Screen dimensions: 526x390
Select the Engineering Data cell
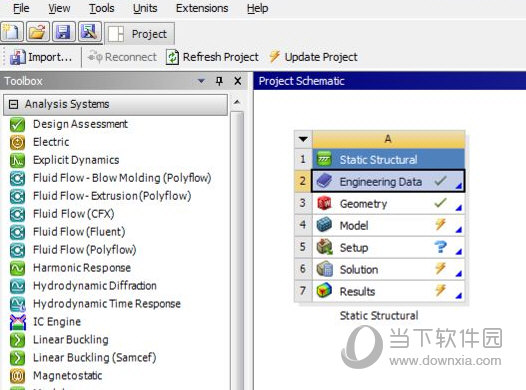point(388,181)
